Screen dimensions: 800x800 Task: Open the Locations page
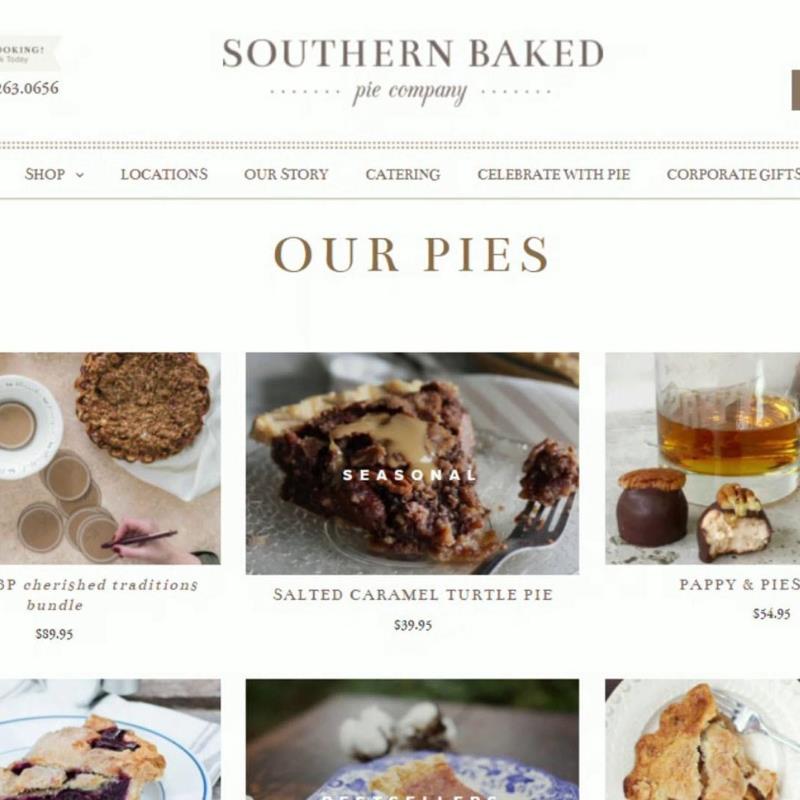pos(164,174)
